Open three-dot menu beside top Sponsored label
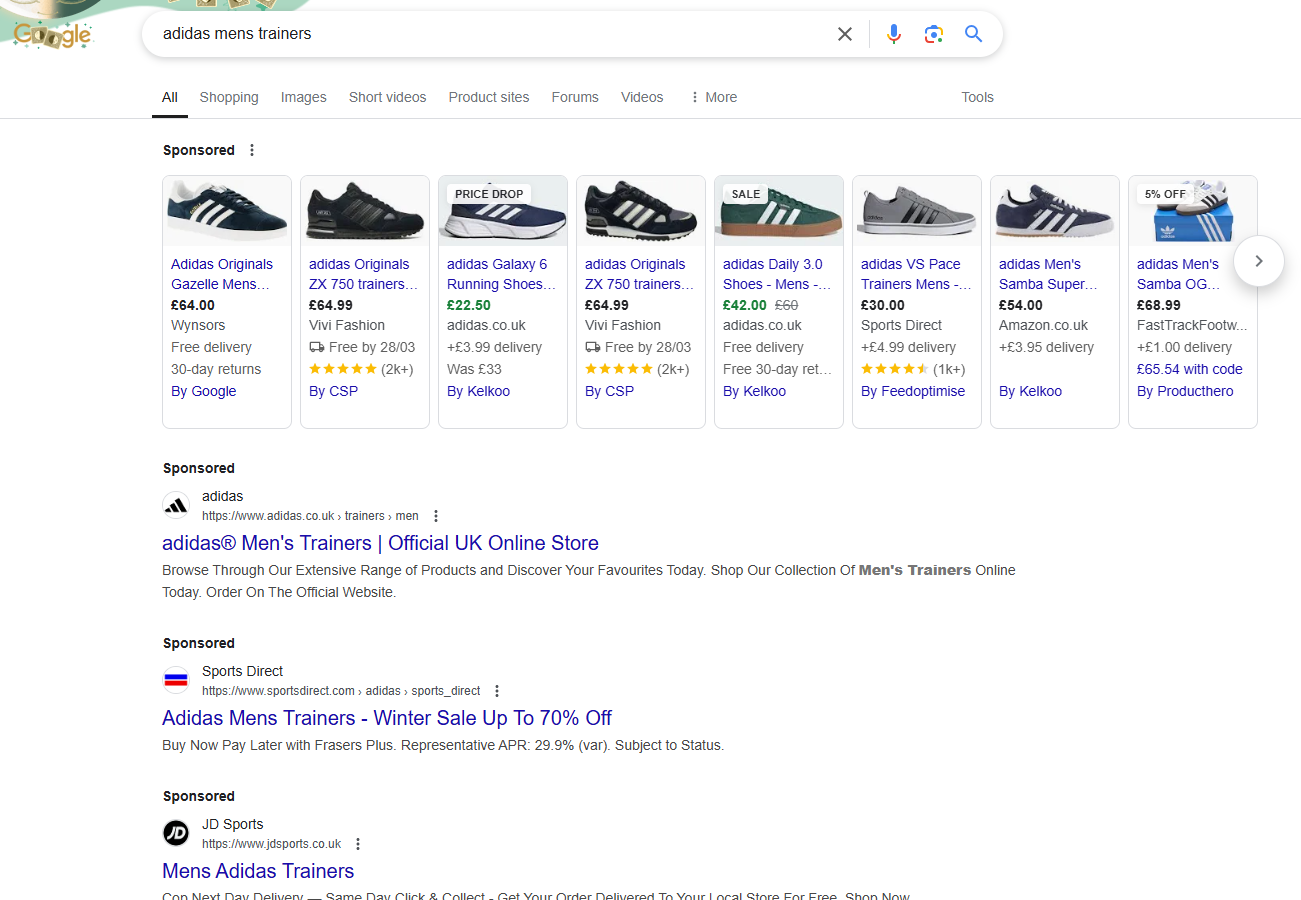The height and width of the screenshot is (900, 1301). pos(252,150)
